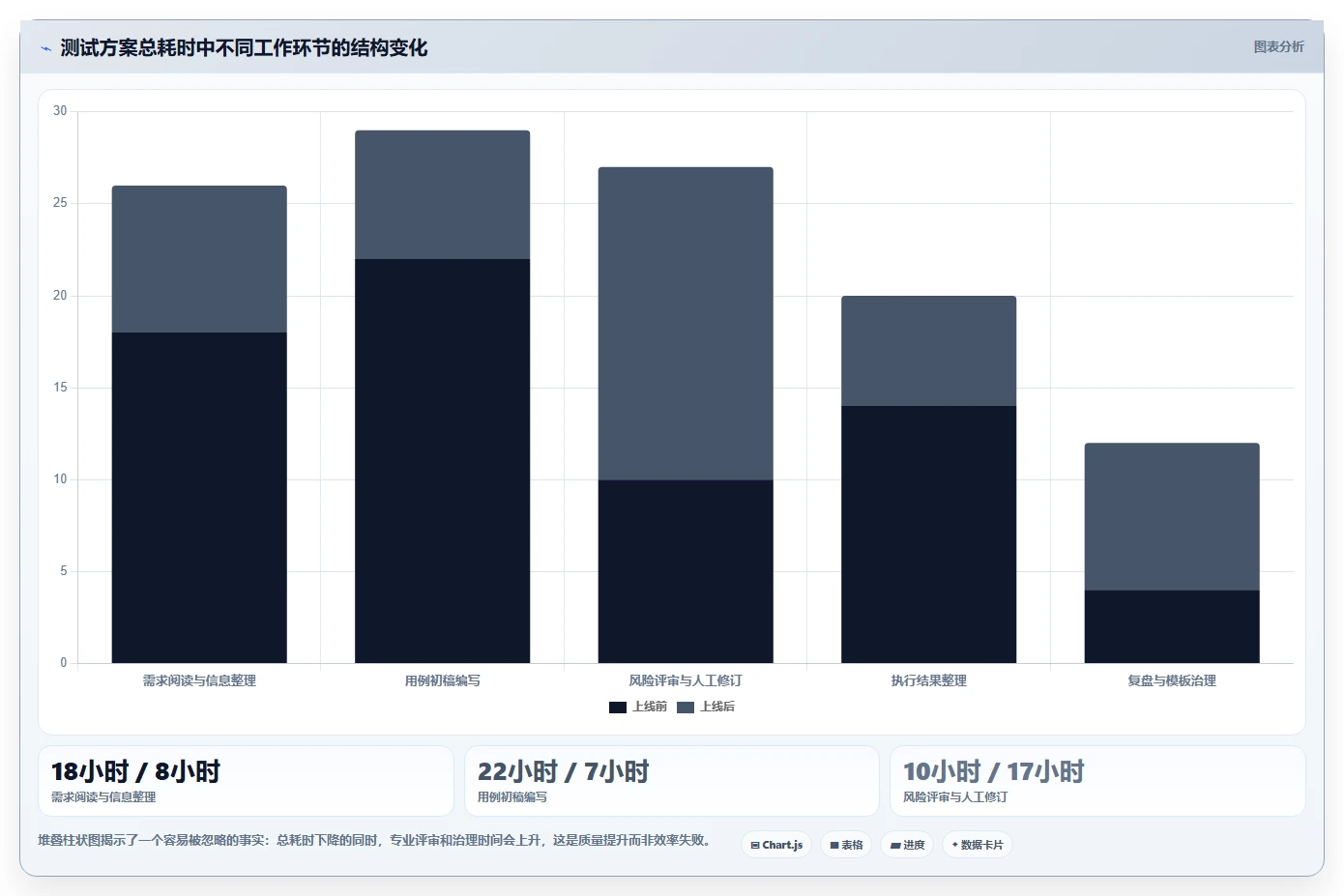This screenshot has height=896, width=1344.
Task: Toggle the 上线前 legend swatch
Action: coord(618,708)
